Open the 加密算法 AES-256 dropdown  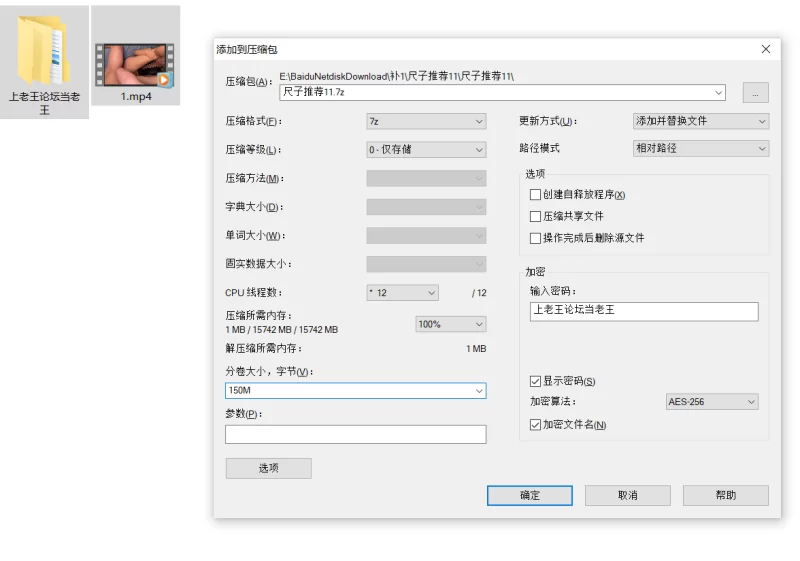712,402
